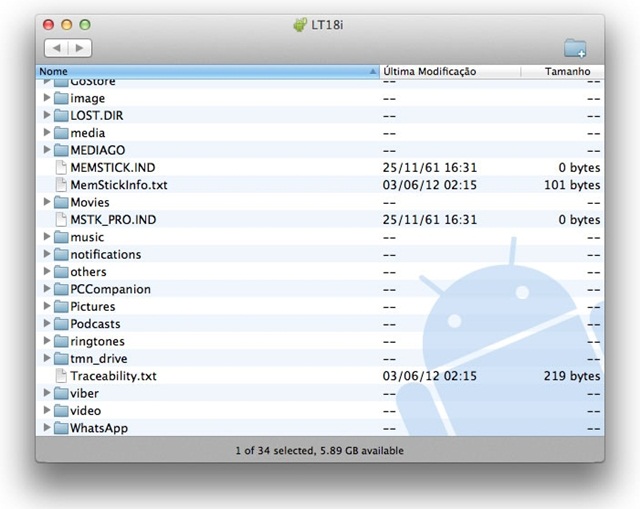
Task: Select the ringtones folder icon
Action: coord(61,341)
